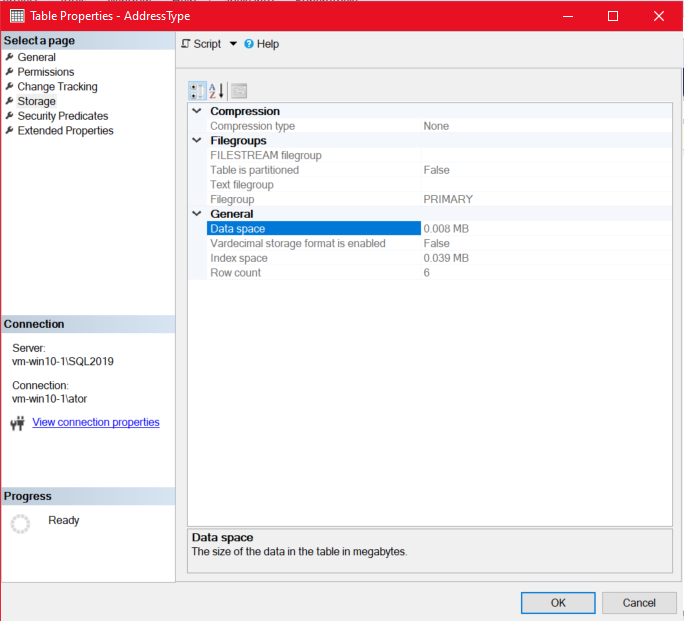684x621 pixels.
Task: Click the OK button
Action: click(x=558, y=603)
